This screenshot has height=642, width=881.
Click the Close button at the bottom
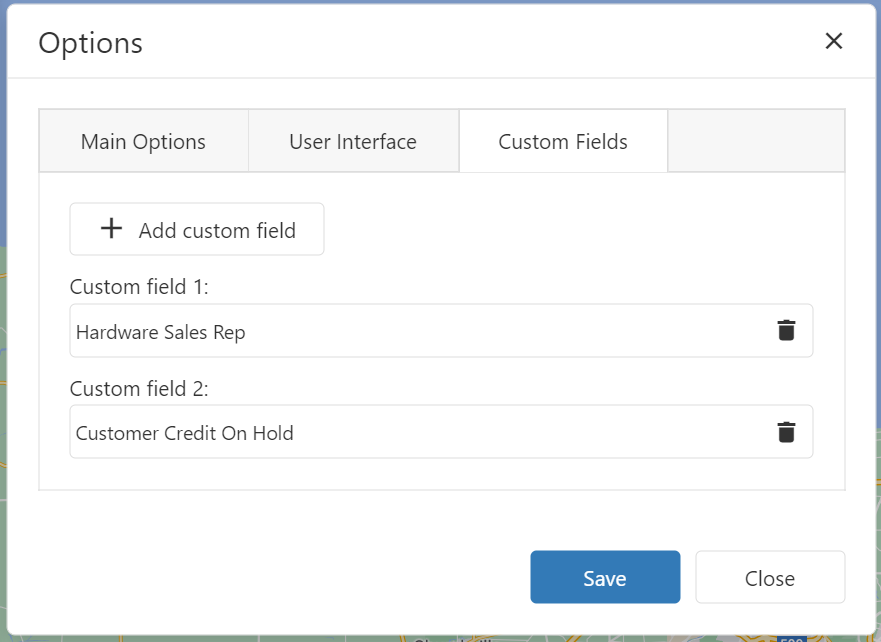point(770,577)
